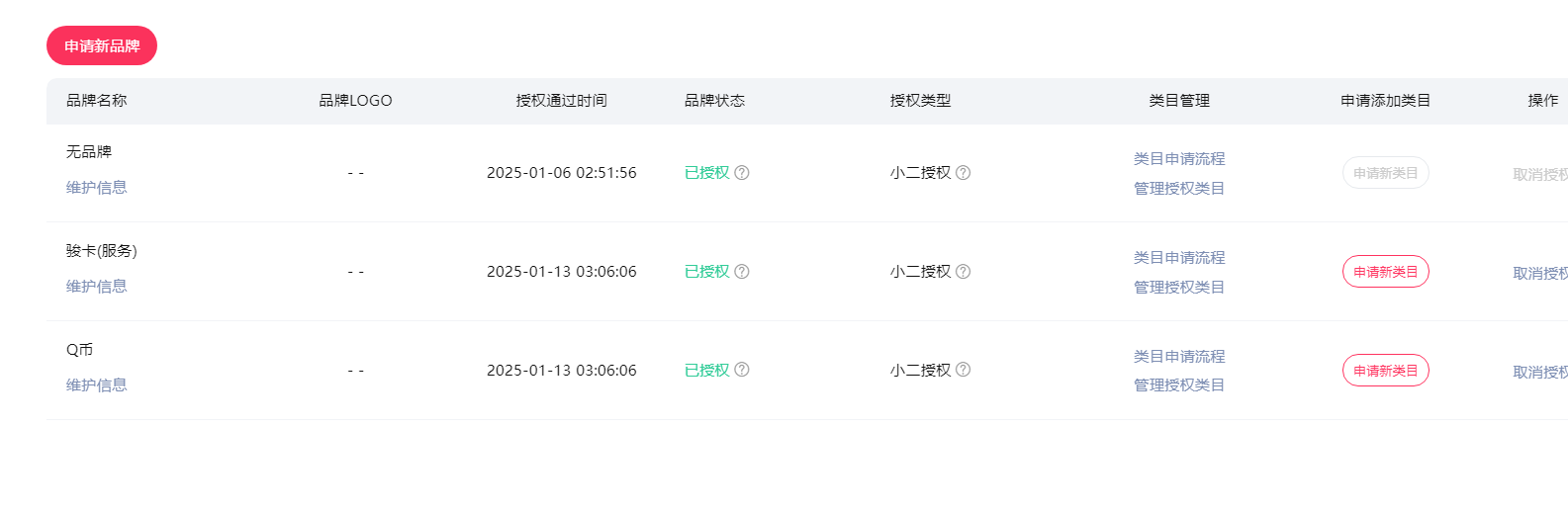
Task: Open 管理授权类目 for 无品牌
Action: (1179, 188)
